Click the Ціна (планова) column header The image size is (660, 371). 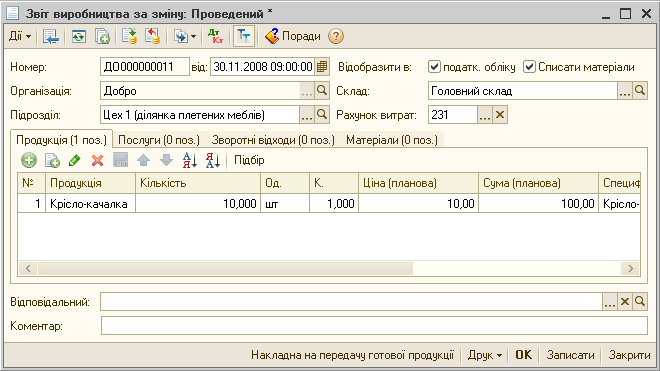coord(418,183)
